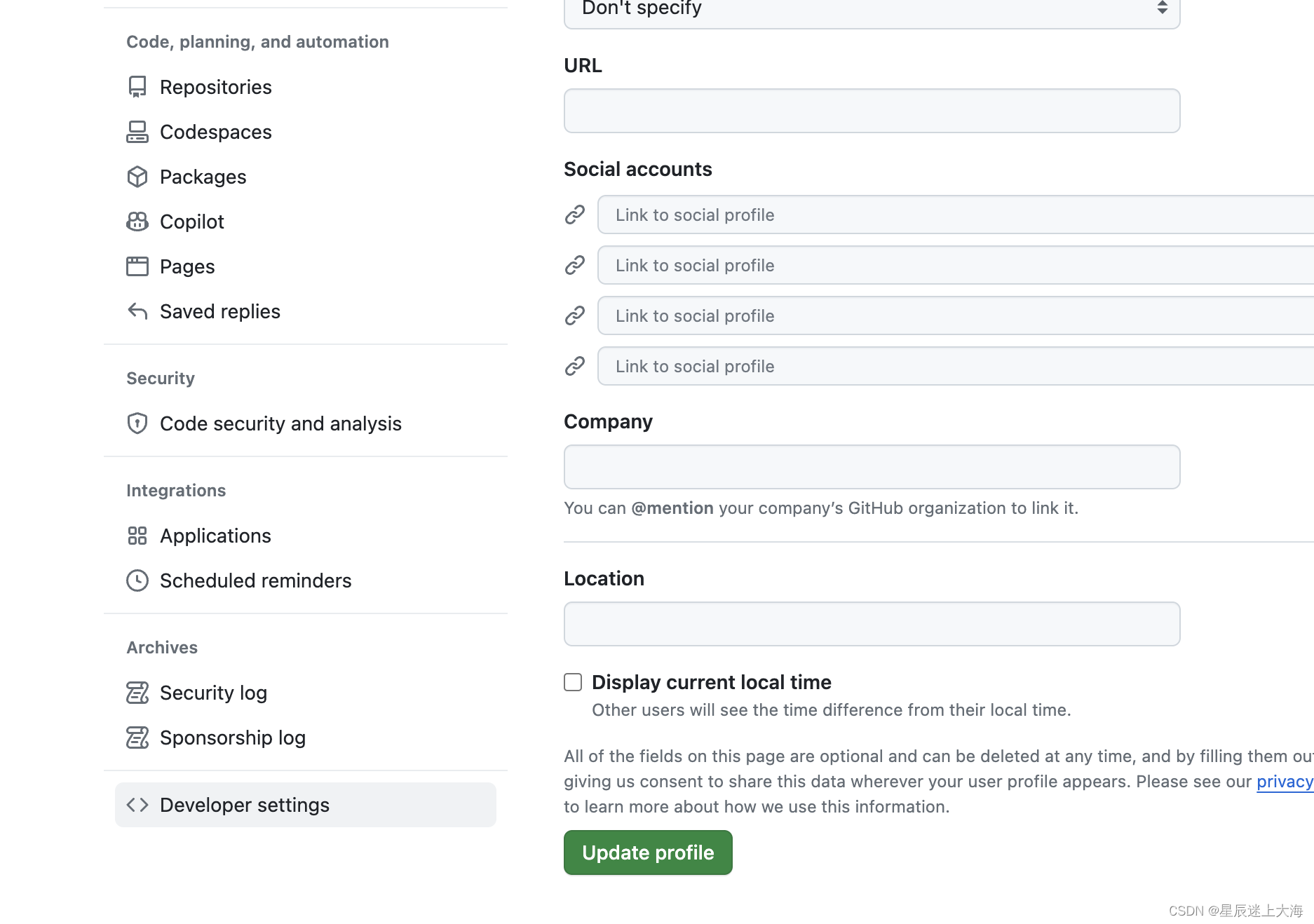Click the Saved replies arrow icon
The image size is (1314, 924).
137,311
